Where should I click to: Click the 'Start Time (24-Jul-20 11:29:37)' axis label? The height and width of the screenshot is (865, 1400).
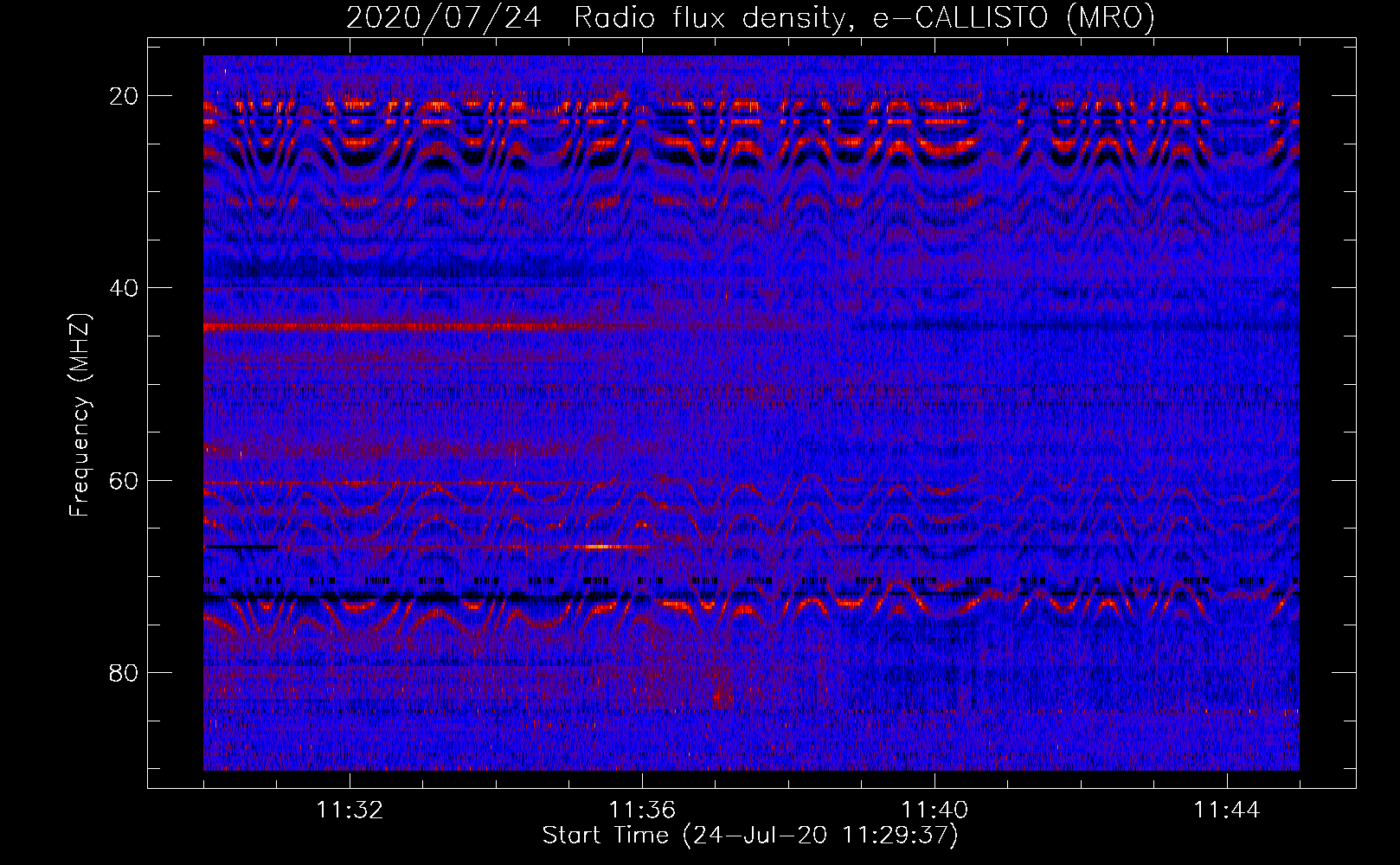[750, 836]
